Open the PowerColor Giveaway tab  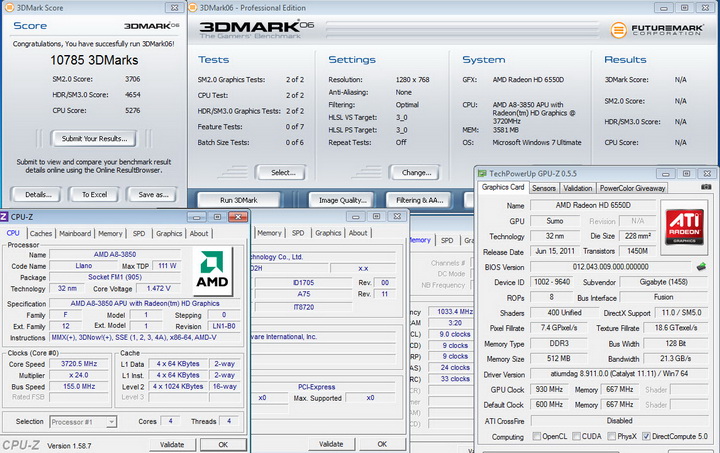pos(632,187)
